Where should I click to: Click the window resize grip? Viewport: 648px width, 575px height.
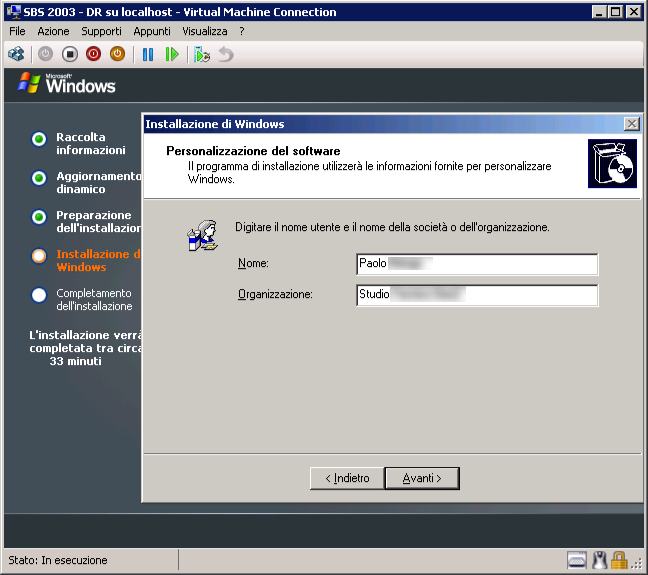[x=637, y=564]
